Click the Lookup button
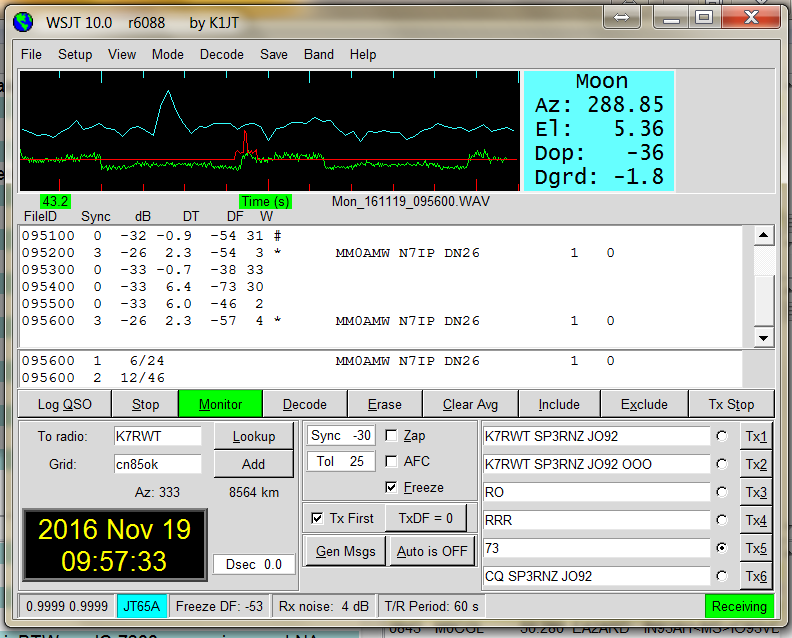792x638 pixels. click(254, 436)
